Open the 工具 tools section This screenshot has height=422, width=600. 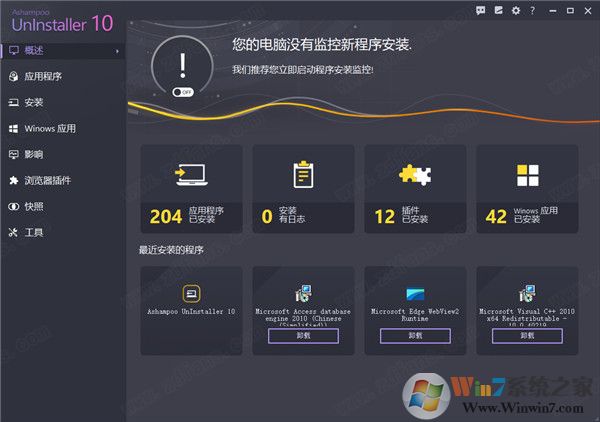[x=63, y=233]
